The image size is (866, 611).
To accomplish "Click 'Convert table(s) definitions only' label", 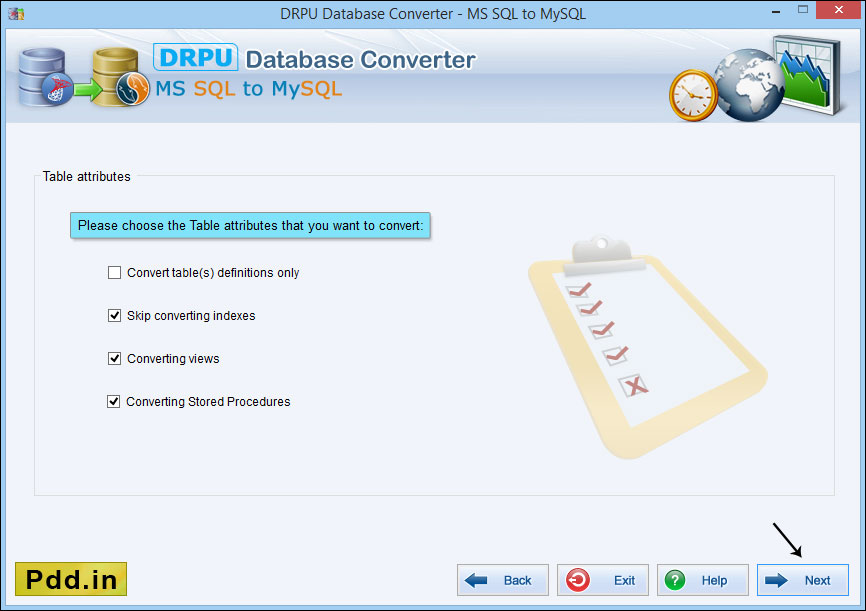I will pyautogui.click(x=213, y=273).
